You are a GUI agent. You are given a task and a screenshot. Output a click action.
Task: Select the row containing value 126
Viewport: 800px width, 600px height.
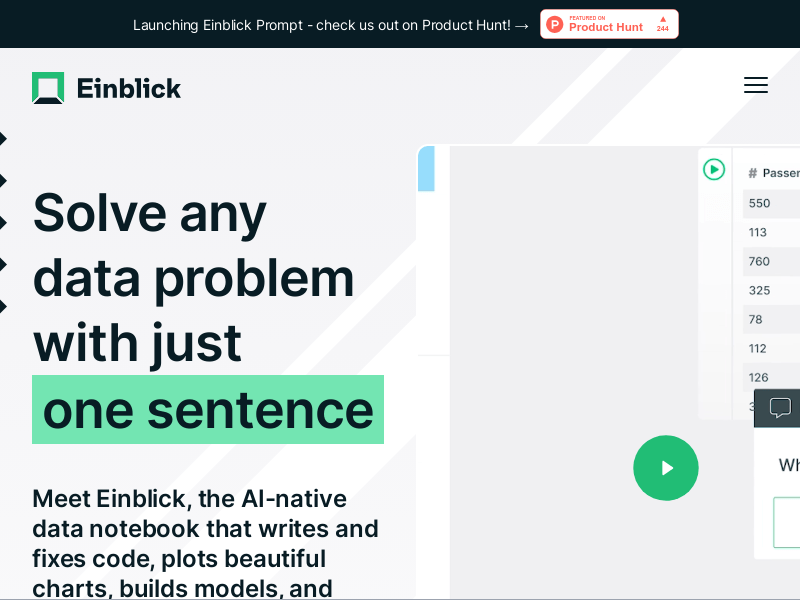(x=771, y=378)
